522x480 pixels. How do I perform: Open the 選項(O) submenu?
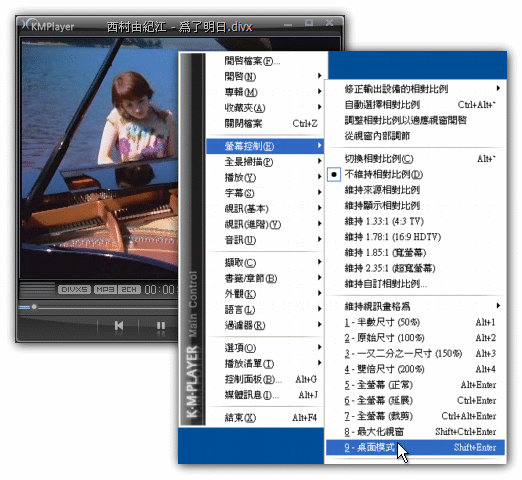point(265,348)
